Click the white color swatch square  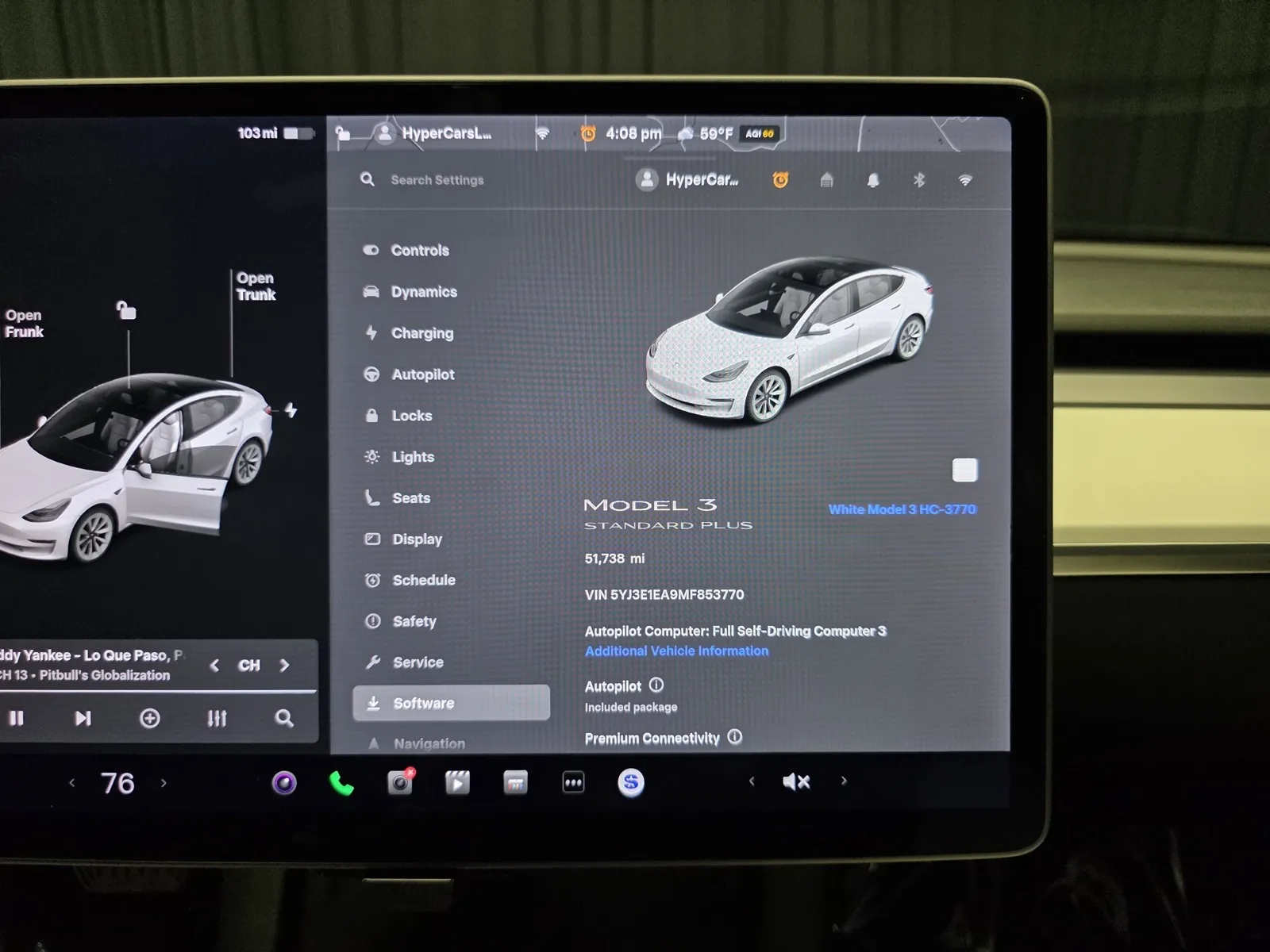click(964, 470)
